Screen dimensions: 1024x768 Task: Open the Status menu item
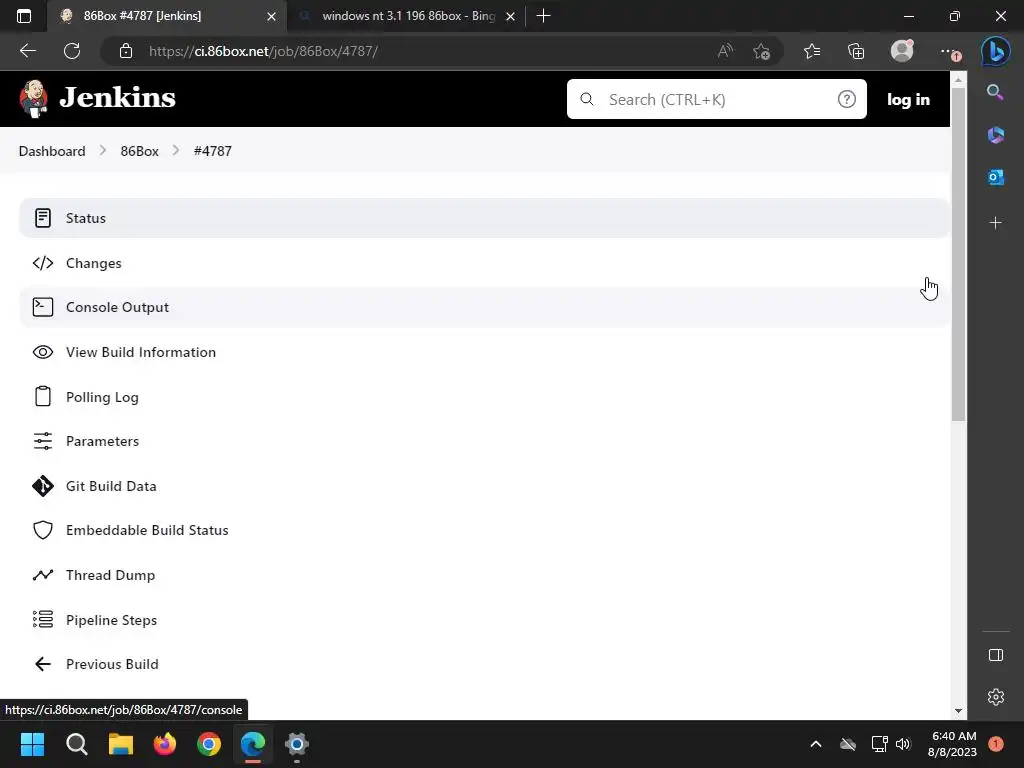click(x=485, y=218)
